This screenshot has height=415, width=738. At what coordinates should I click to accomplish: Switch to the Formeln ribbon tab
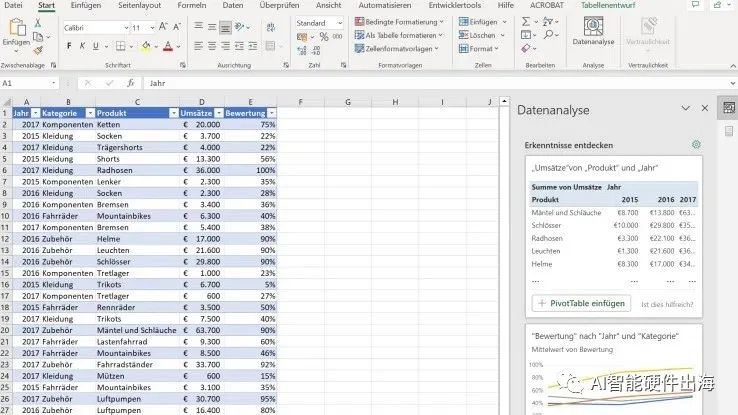coord(191,6)
